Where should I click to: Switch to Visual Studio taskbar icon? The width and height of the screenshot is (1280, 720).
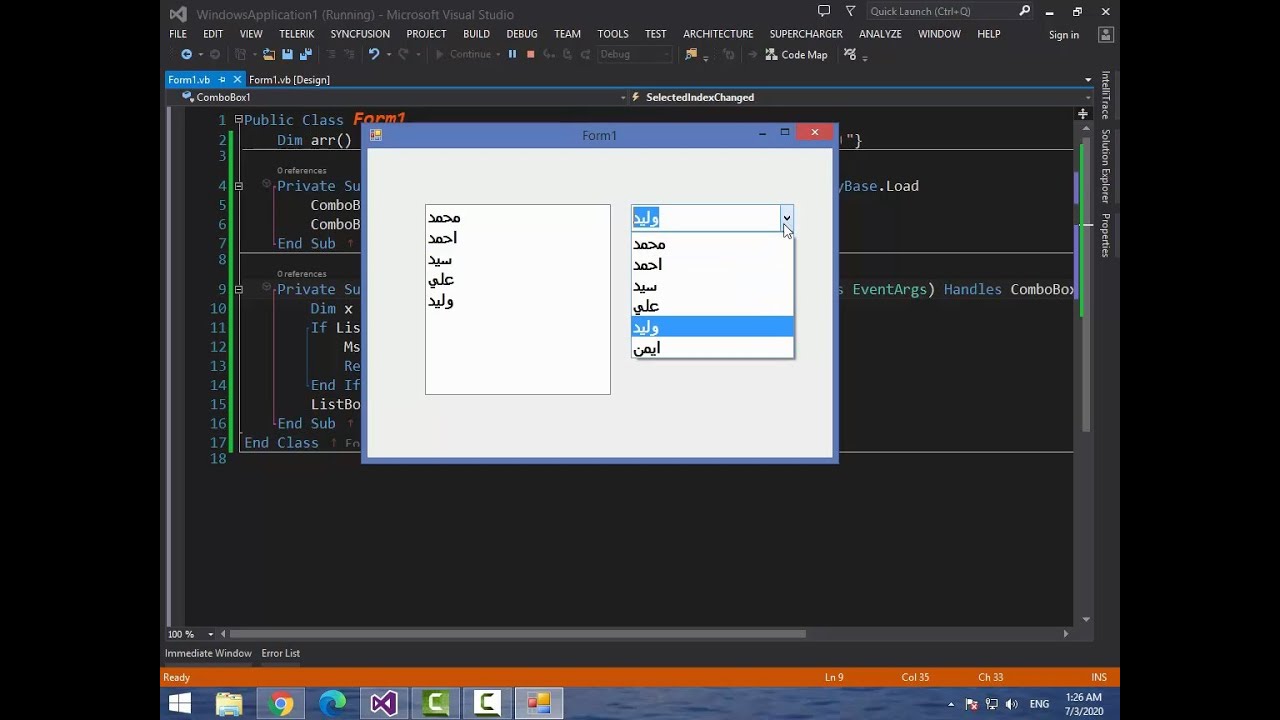point(384,704)
